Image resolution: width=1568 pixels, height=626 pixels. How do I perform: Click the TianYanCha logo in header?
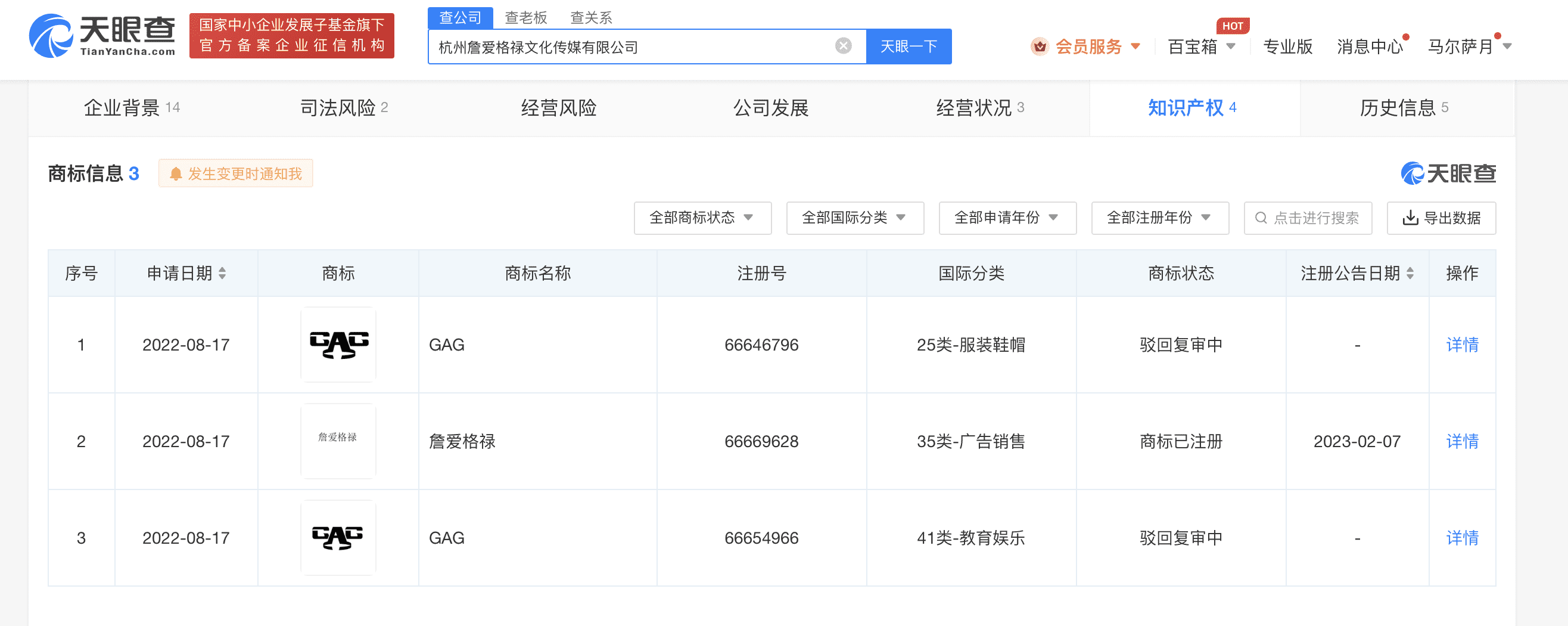102,36
